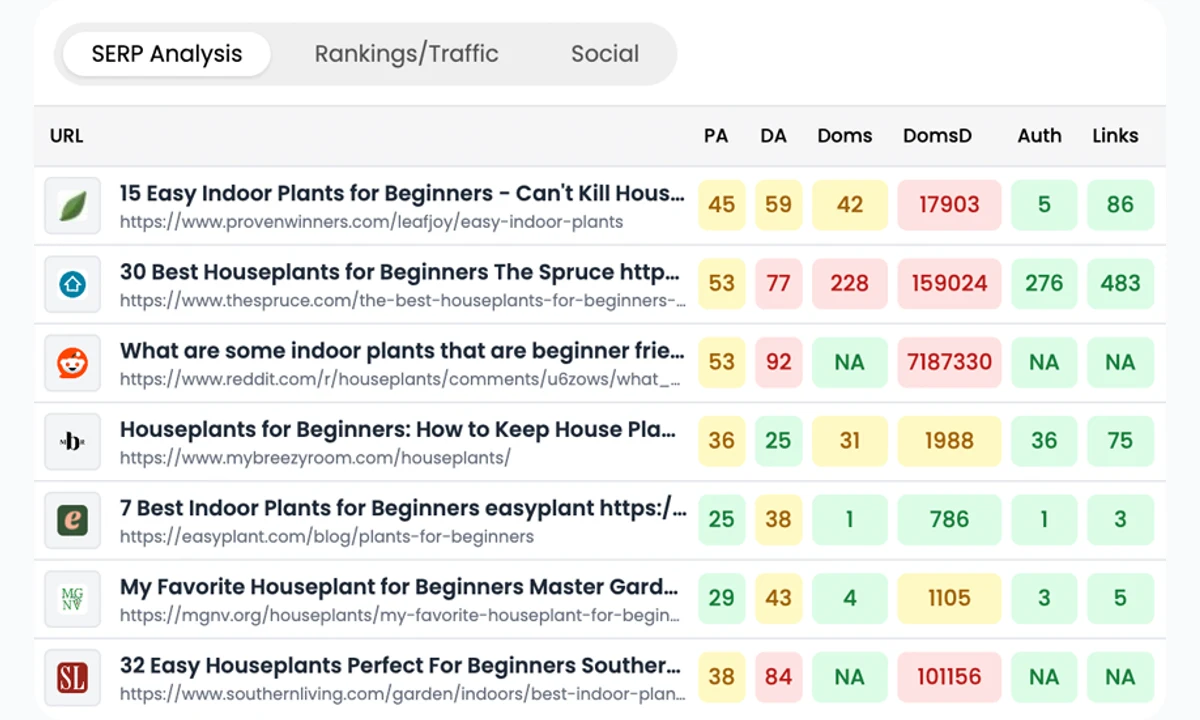Open the Reddit 'What are some indoor plants' title
The height and width of the screenshot is (720, 1200).
tap(403, 351)
